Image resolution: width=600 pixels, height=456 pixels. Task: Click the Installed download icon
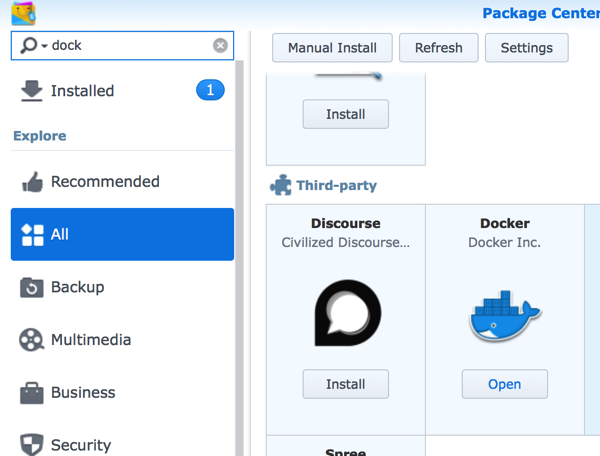point(32,91)
